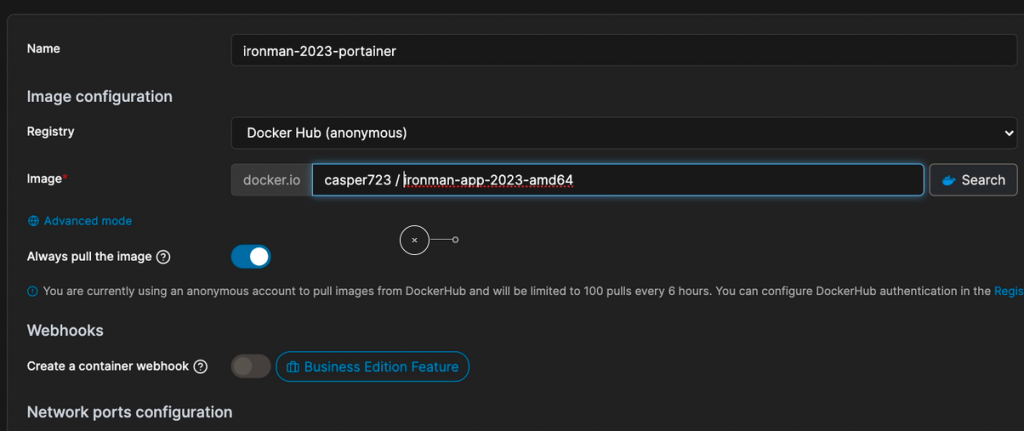Toggle Create a container webhook switch
The height and width of the screenshot is (431, 1024).
tap(251, 366)
